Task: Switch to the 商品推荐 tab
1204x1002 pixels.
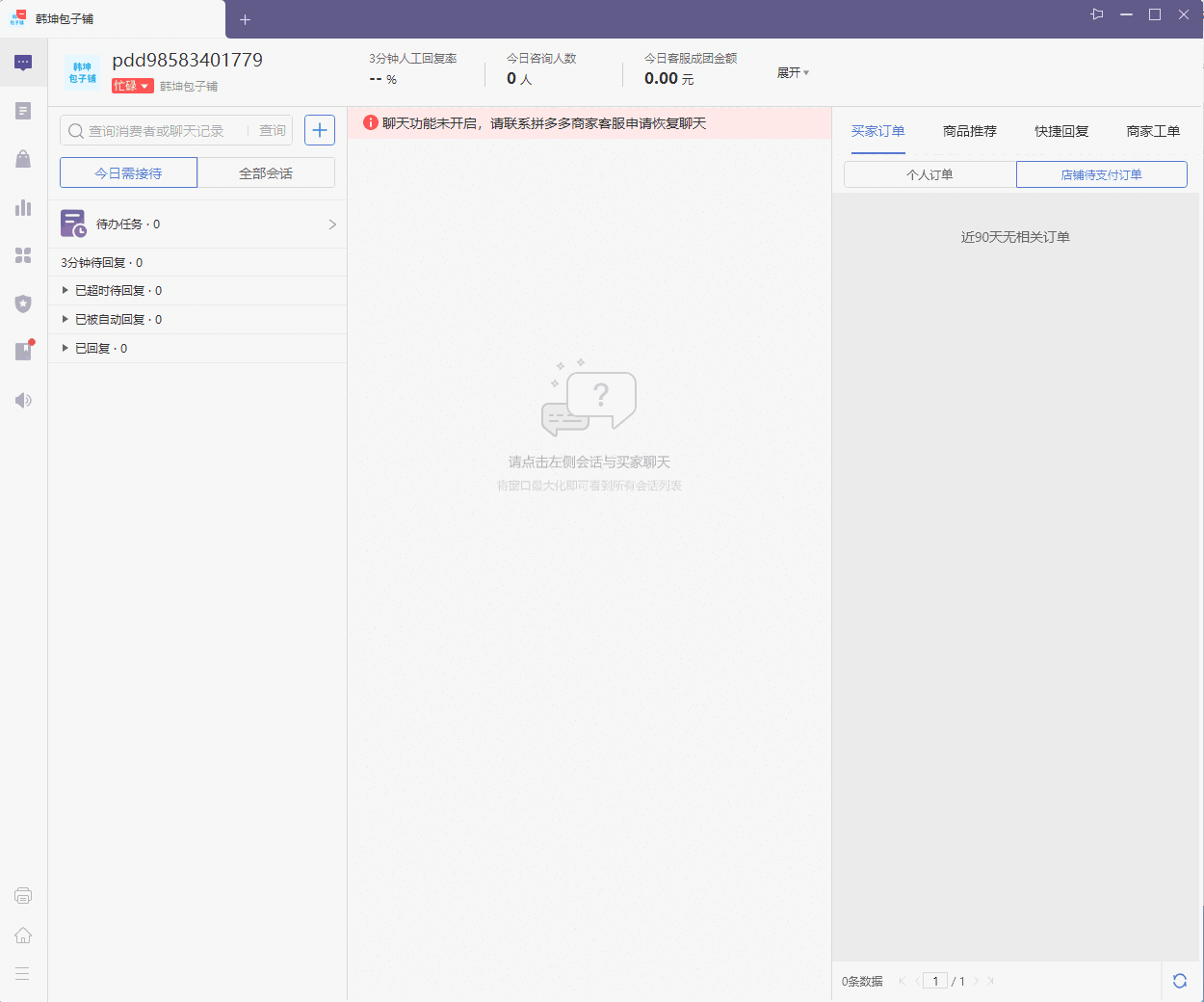Action: pyautogui.click(x=970, y=131)
